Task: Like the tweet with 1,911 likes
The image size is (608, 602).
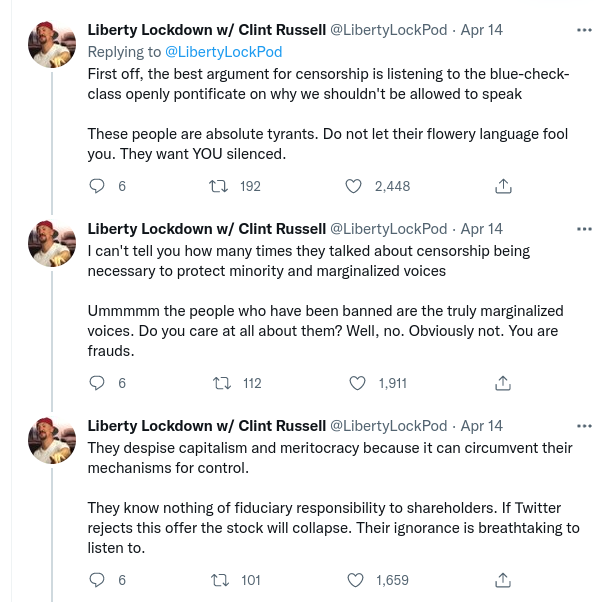Action: (x=357, y=383)
